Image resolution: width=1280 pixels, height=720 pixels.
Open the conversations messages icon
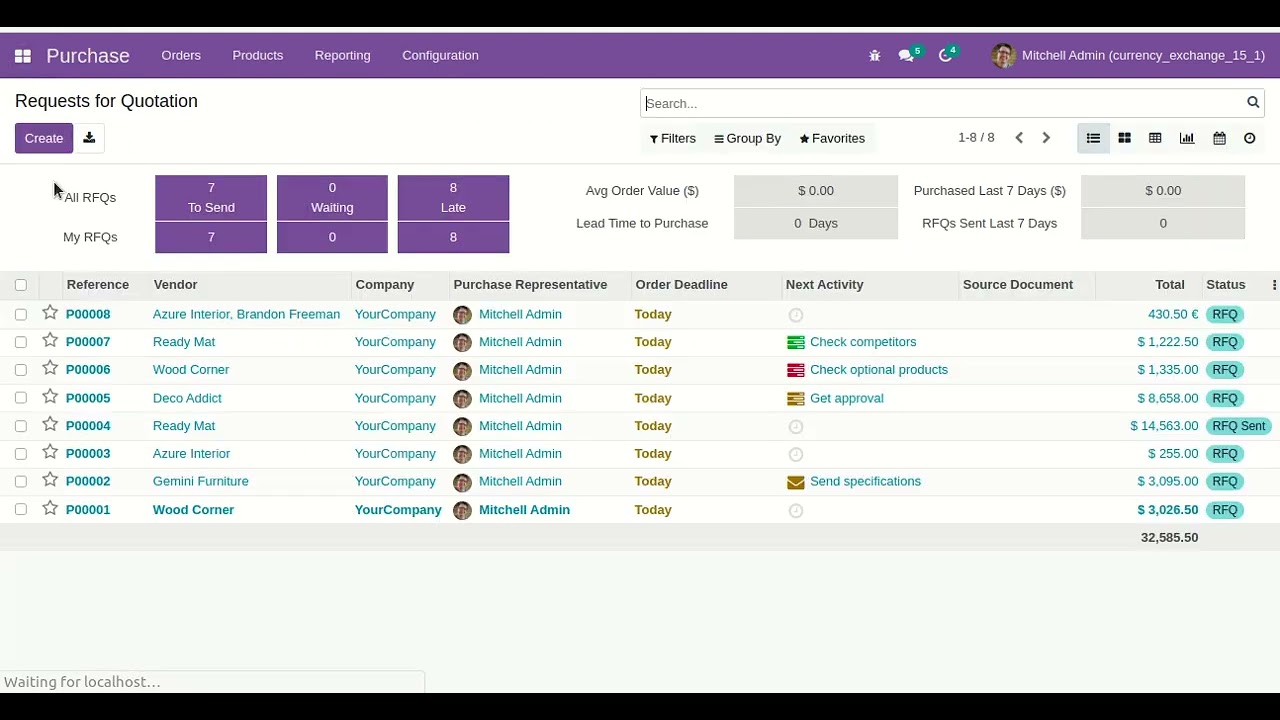coord(906,56)
